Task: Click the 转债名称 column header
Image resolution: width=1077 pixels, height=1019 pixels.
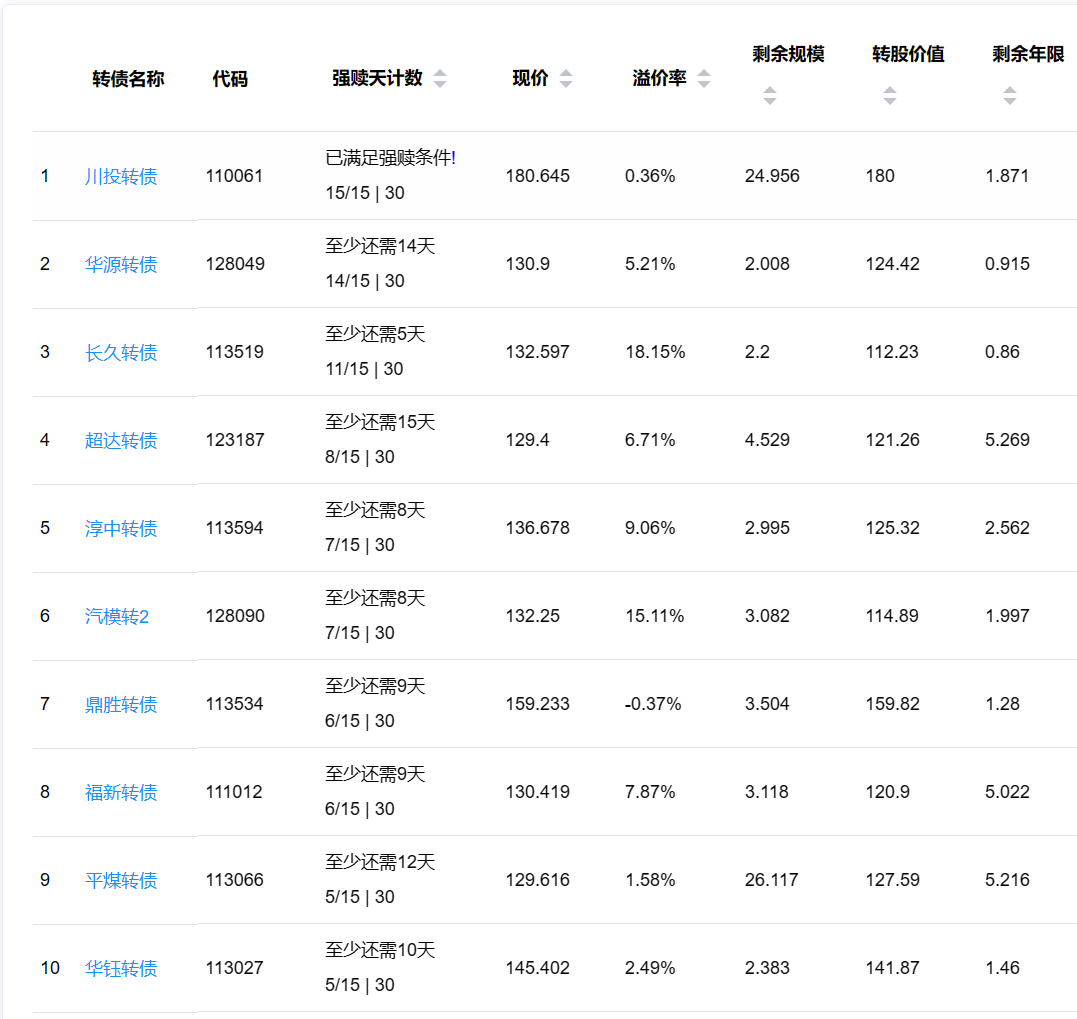Action: (128, 79)
